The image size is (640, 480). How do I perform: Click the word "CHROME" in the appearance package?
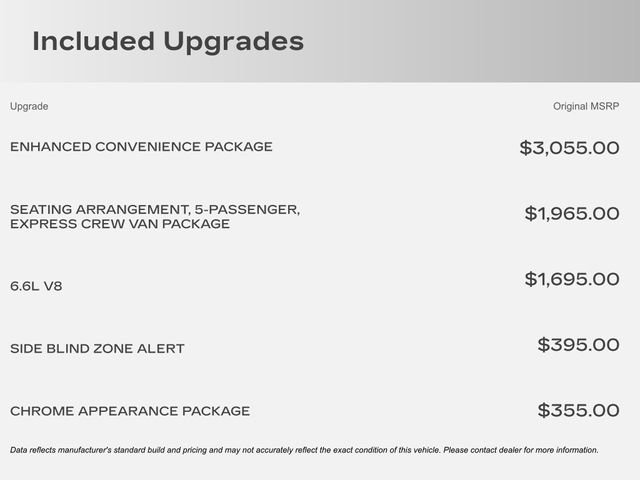[40, 411]
